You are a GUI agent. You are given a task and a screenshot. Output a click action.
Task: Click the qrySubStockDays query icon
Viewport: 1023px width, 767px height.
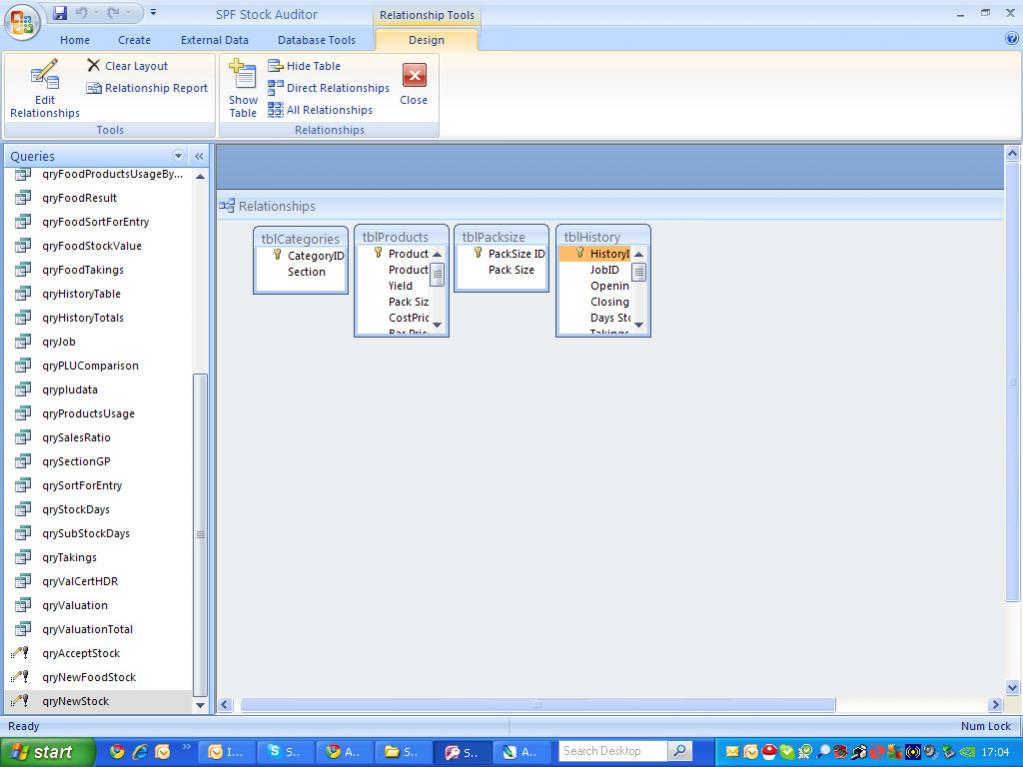coord(23,533)
